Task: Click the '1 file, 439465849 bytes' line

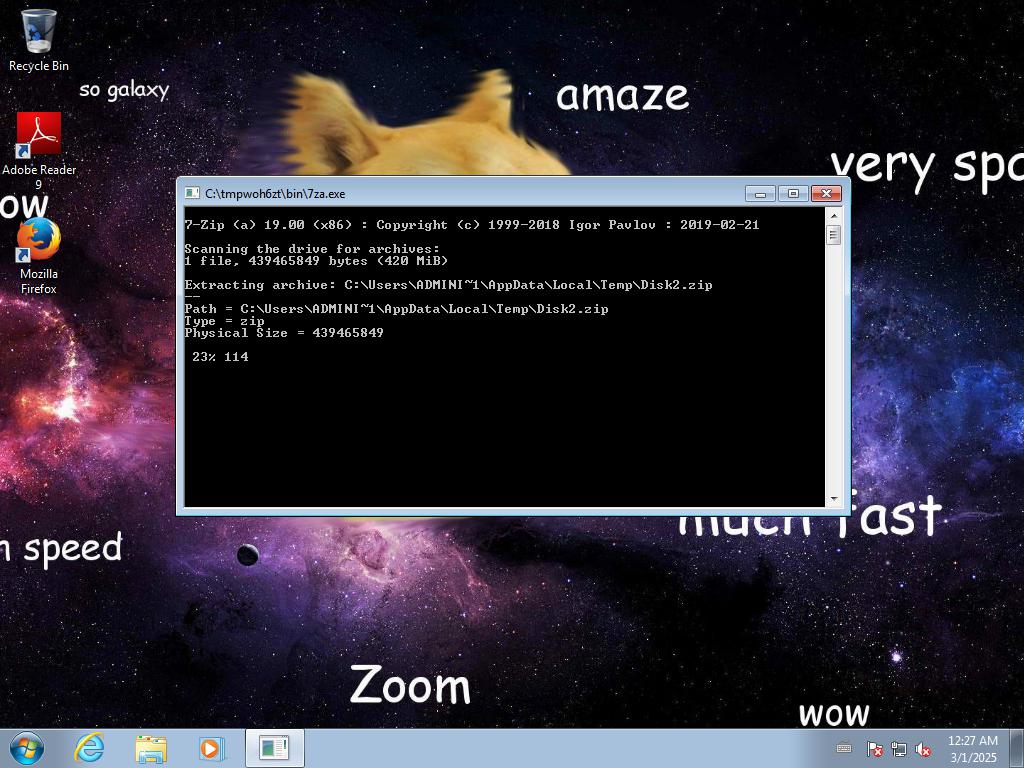Action: 316,261
